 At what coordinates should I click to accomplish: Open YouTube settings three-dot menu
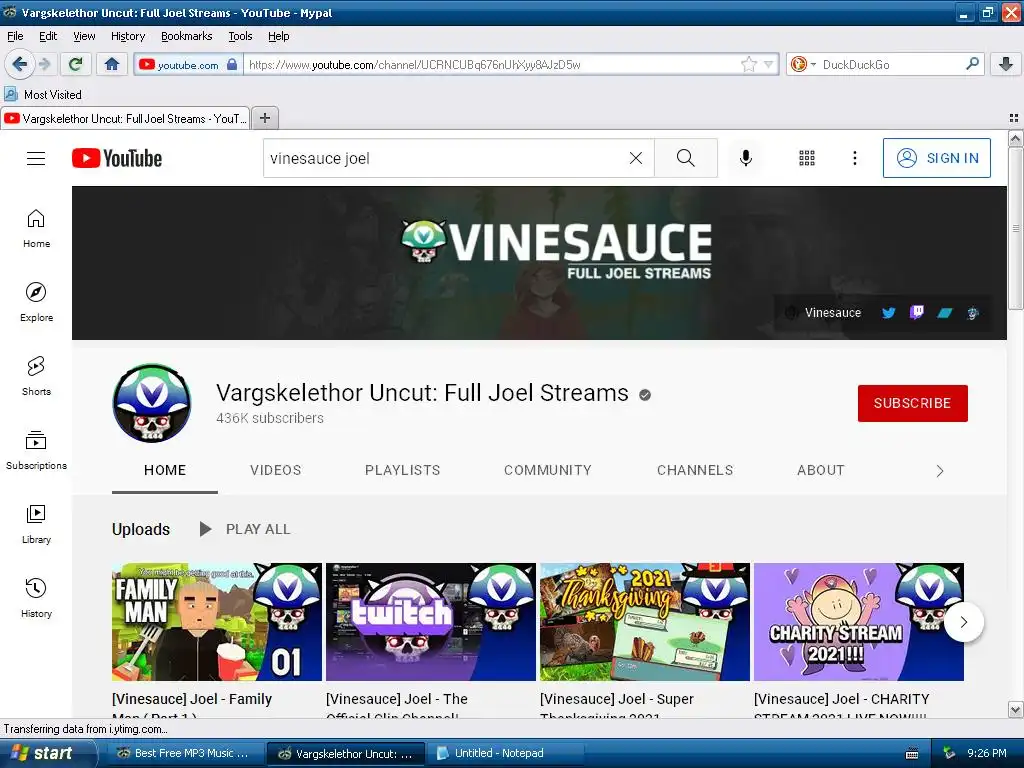click(854, 158)
